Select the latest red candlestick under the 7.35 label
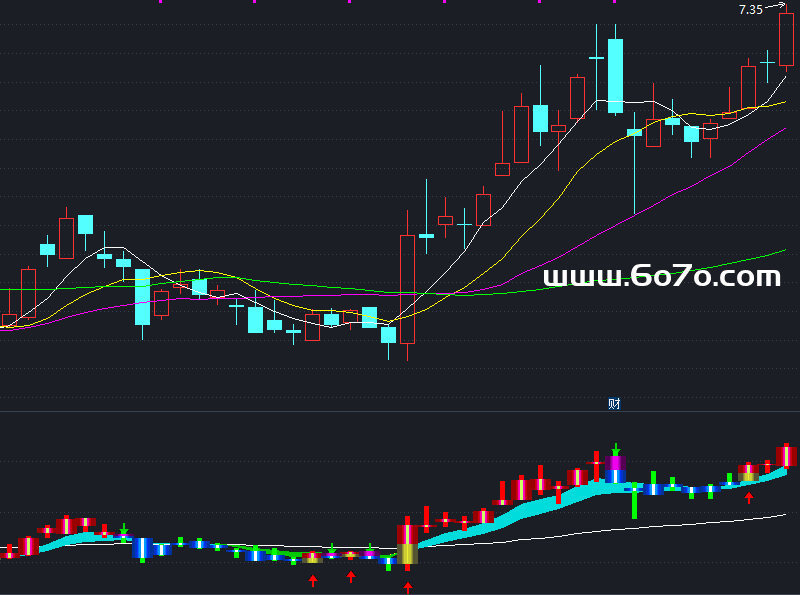This screenshot has width=800, height=595. [x=786, y=40]
